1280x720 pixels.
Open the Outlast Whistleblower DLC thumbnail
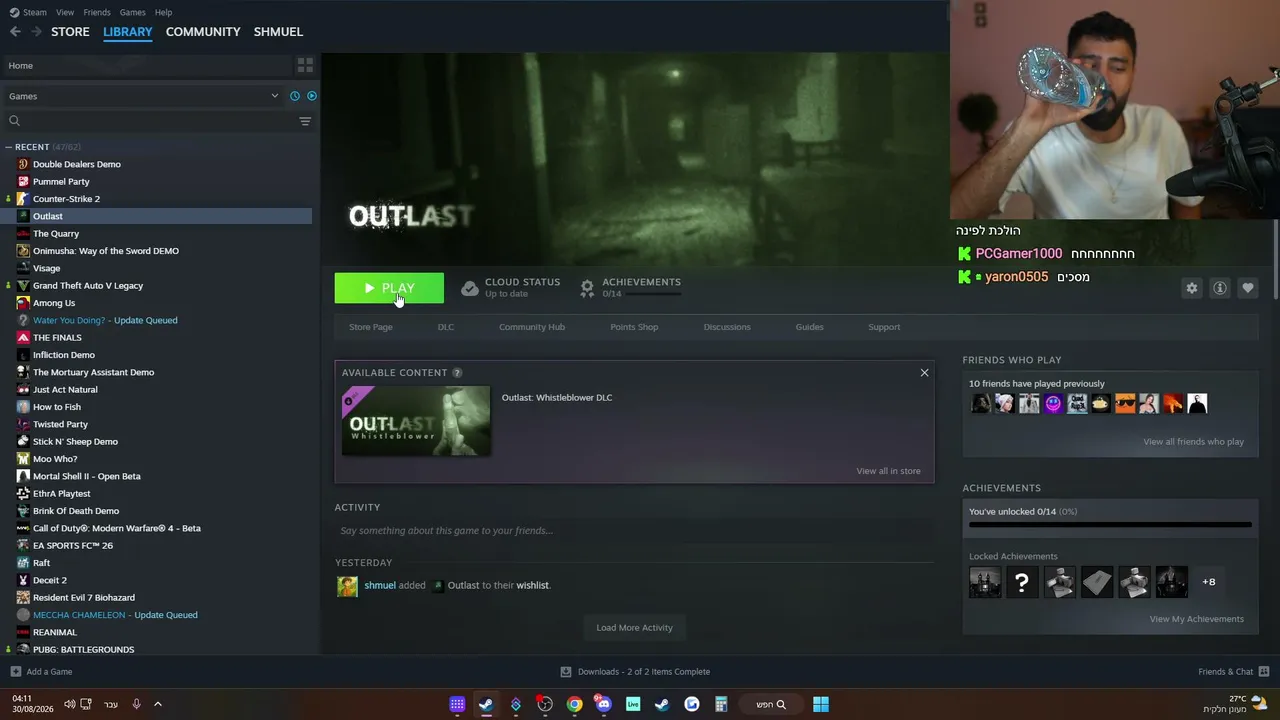(416, 421)
